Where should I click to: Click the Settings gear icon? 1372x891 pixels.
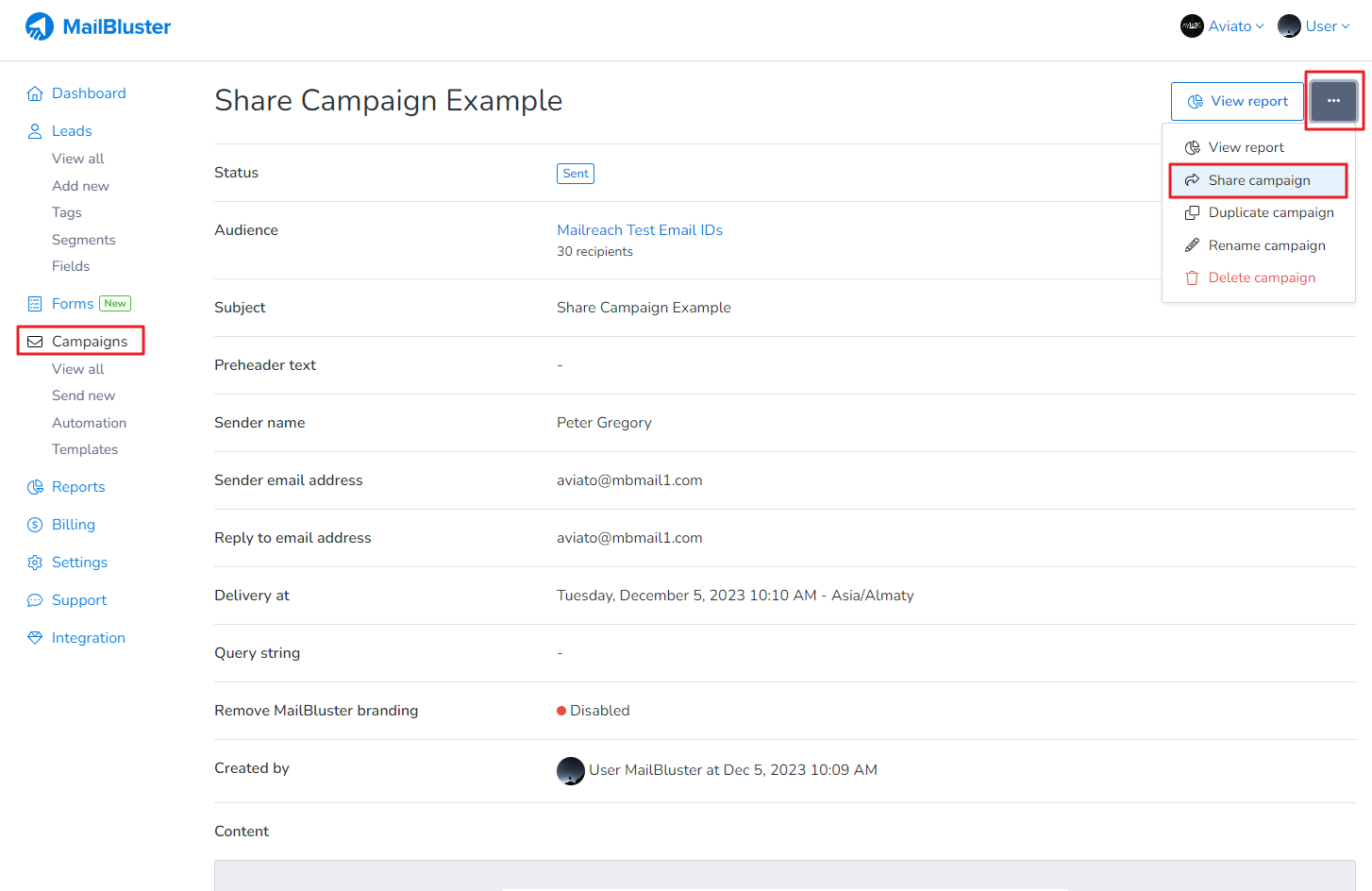click(x=35, y=563)
